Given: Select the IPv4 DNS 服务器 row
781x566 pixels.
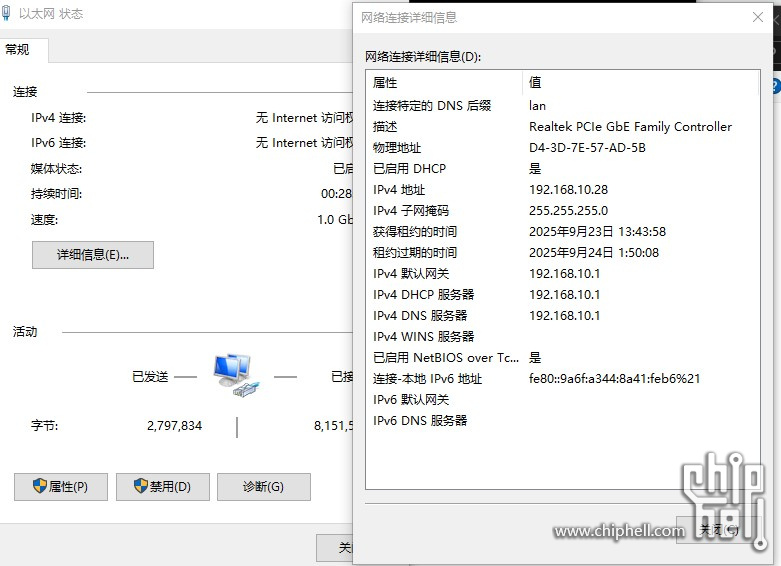Looking at the screenshot, I should [563, 315].
